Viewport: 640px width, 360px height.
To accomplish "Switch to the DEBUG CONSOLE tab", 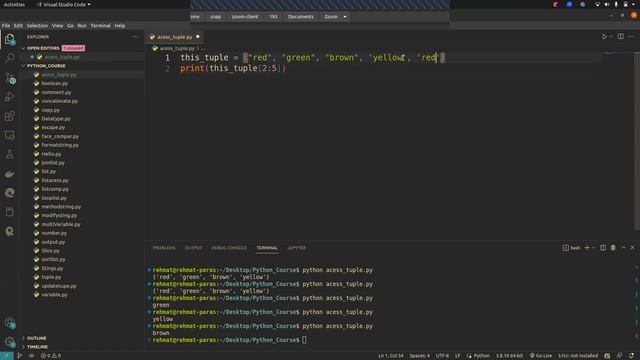I will pyautogui.click(x=229, y=248).
